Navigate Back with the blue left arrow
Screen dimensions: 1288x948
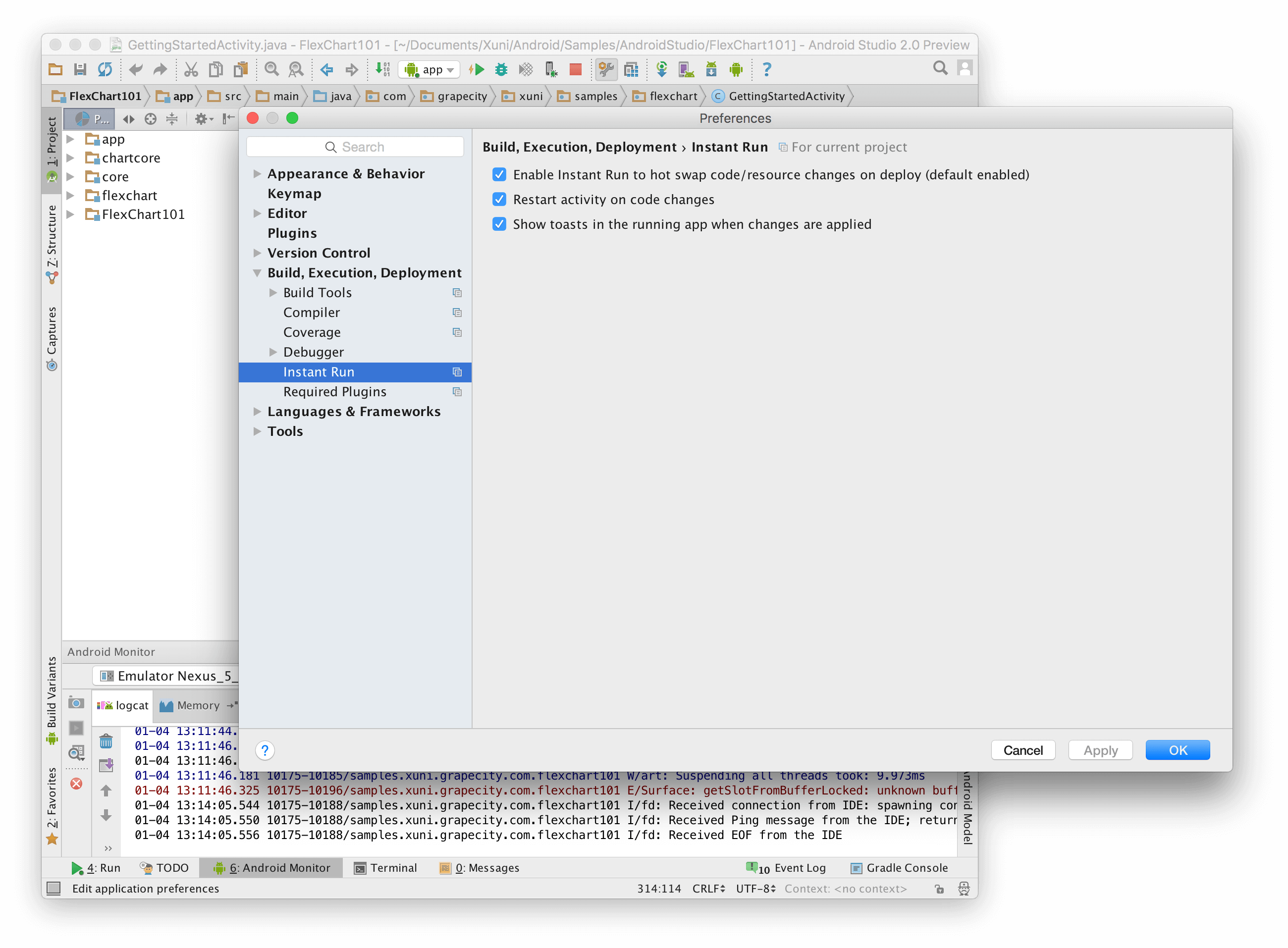(x=326, y=69)
